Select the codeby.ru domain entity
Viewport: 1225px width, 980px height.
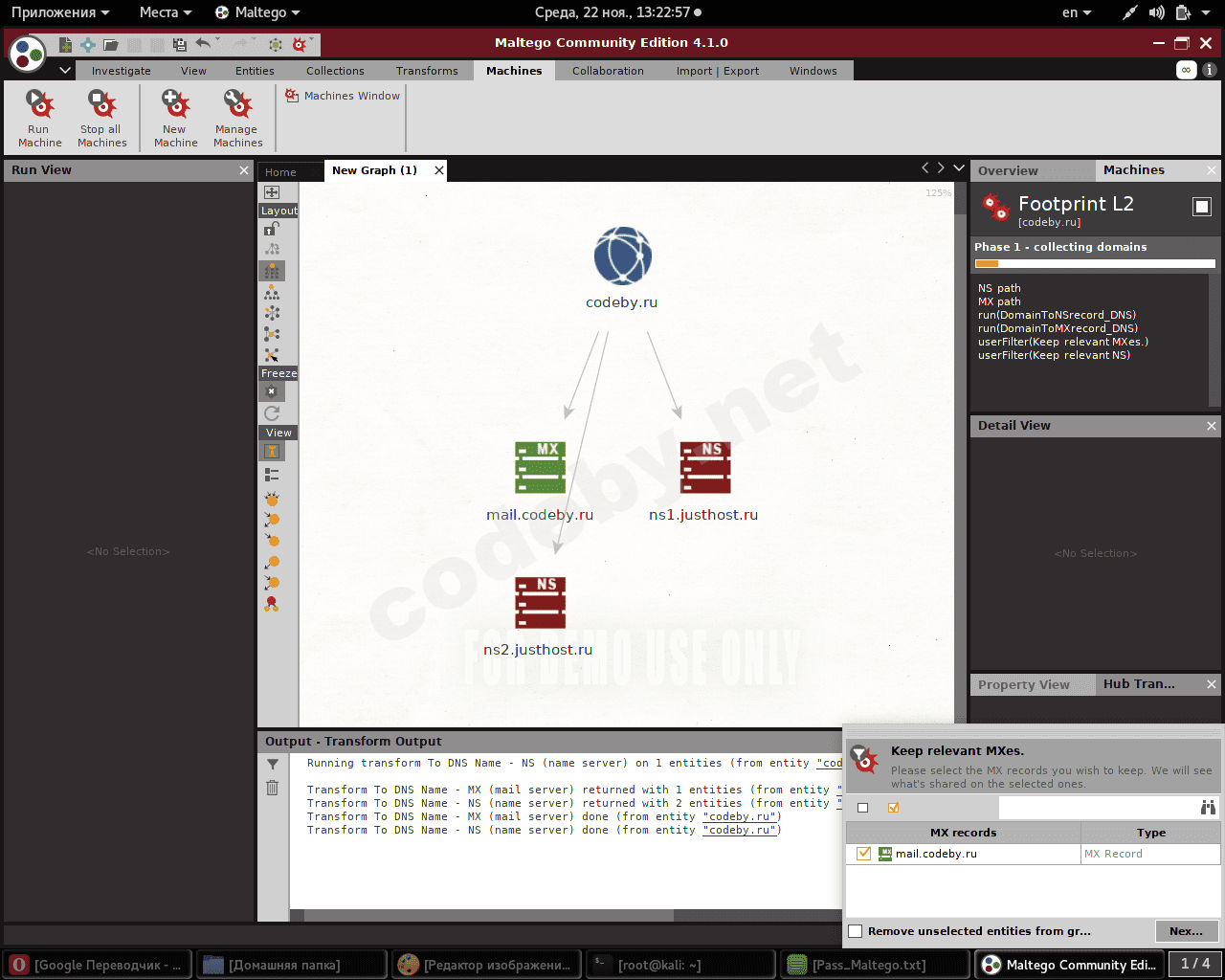622,268
